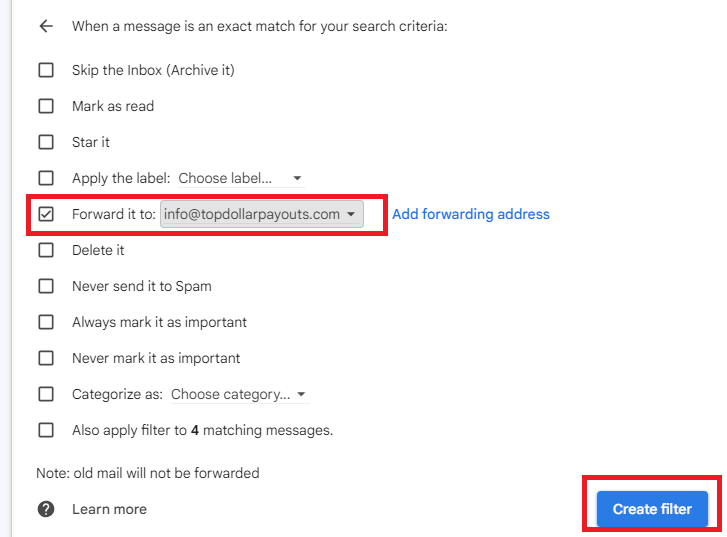Screen dimensions: 727x537
Task: Open the Choose label dropdown
Action: pyautogui.click(x=242, y=178)
